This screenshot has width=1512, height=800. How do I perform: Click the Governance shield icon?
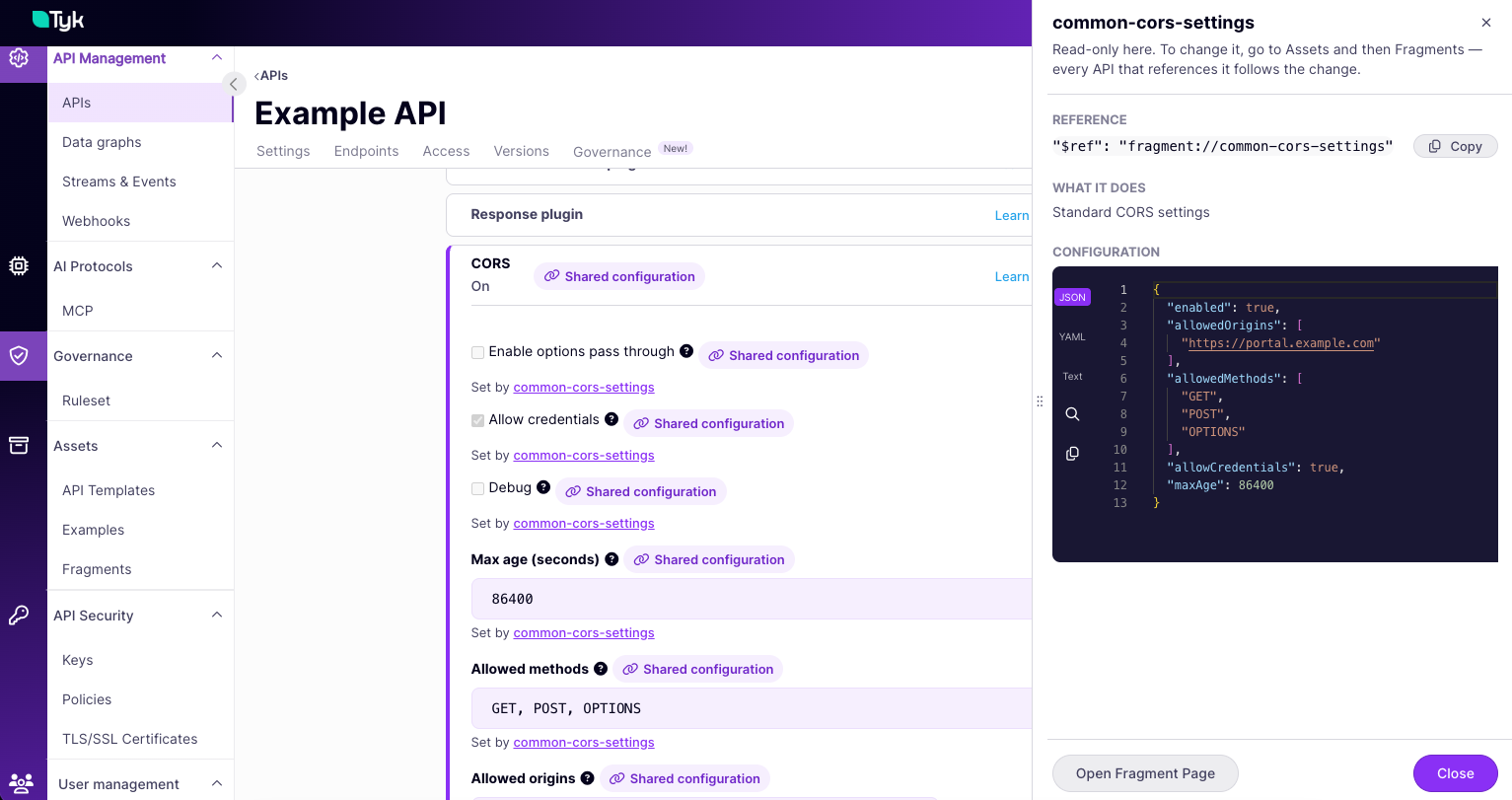19,355
